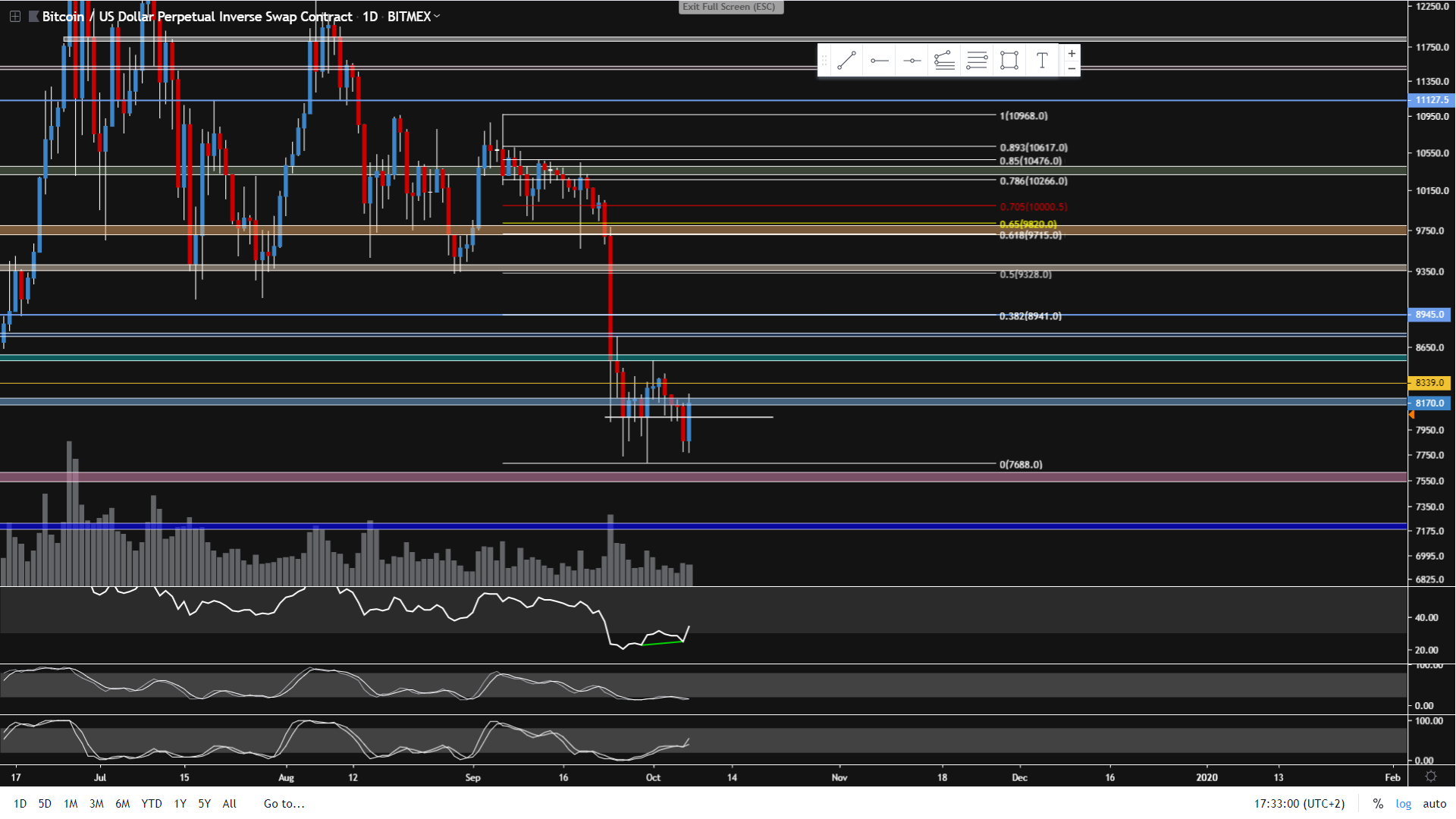This screenshot has width=1456, height=819.
Task: Select the Fib Retracement tool
Action: [x=977, y=61]
